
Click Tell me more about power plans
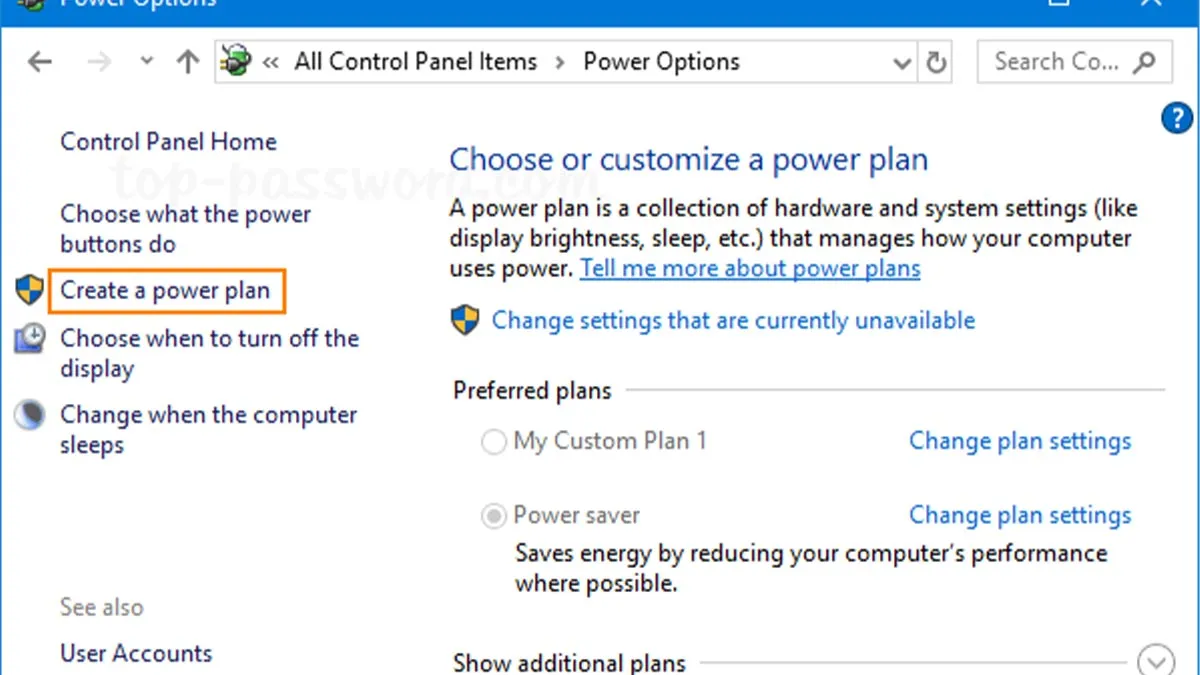[750, 269]
